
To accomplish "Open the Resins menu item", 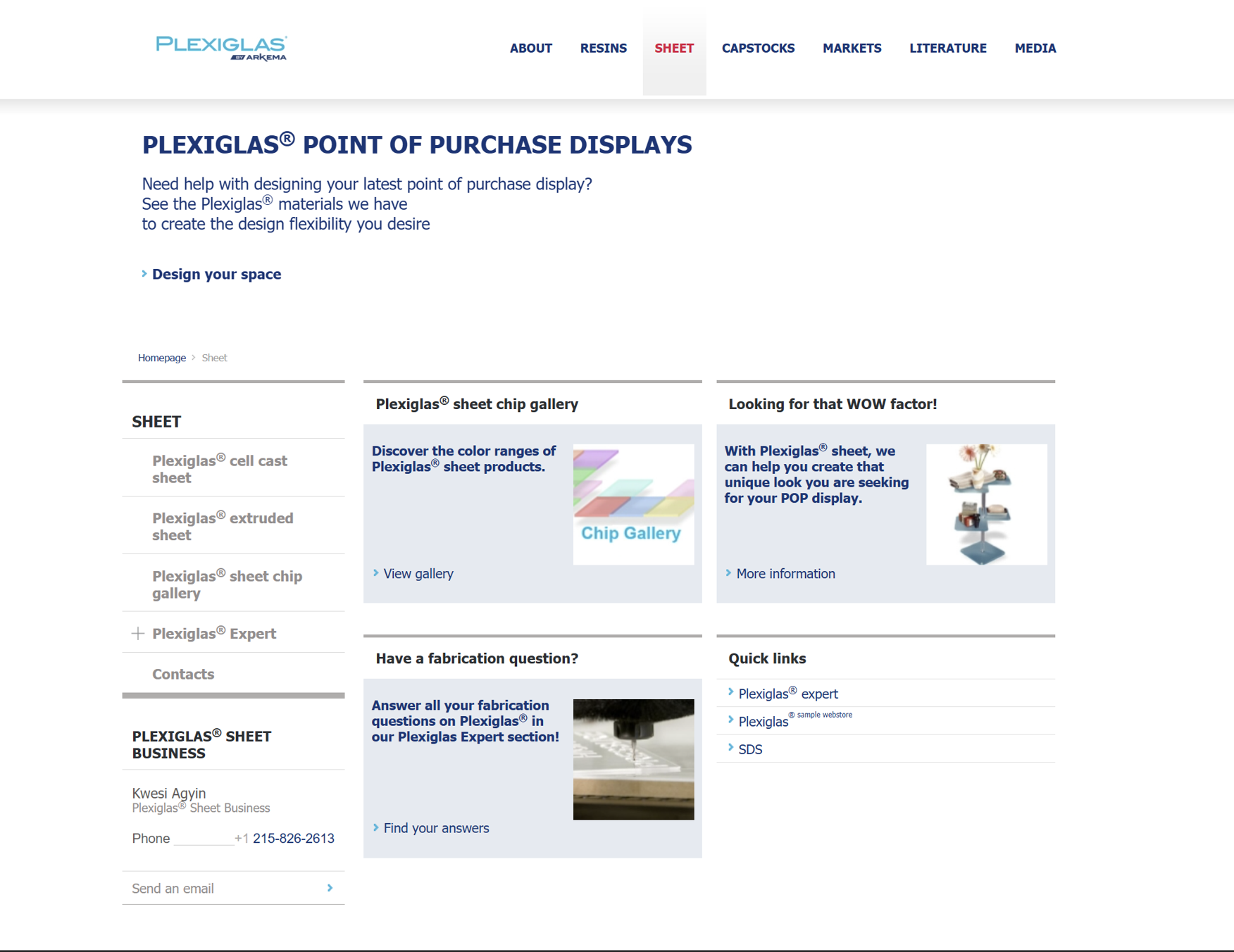I will [x=603, y=48].
